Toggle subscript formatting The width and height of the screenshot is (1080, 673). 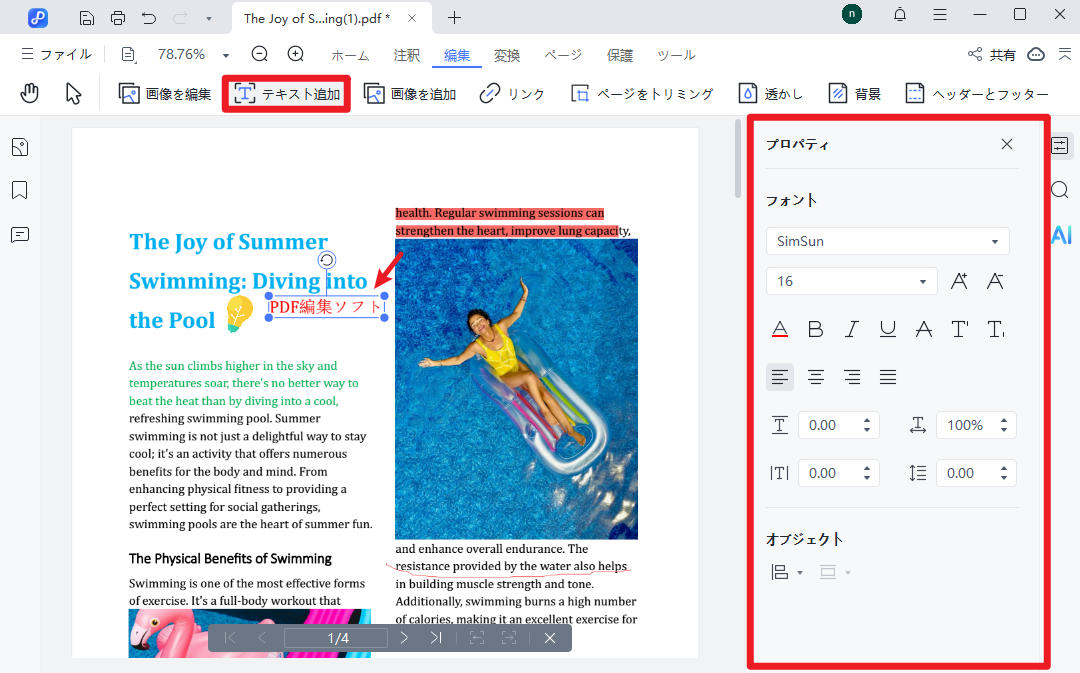pos(996,329)
